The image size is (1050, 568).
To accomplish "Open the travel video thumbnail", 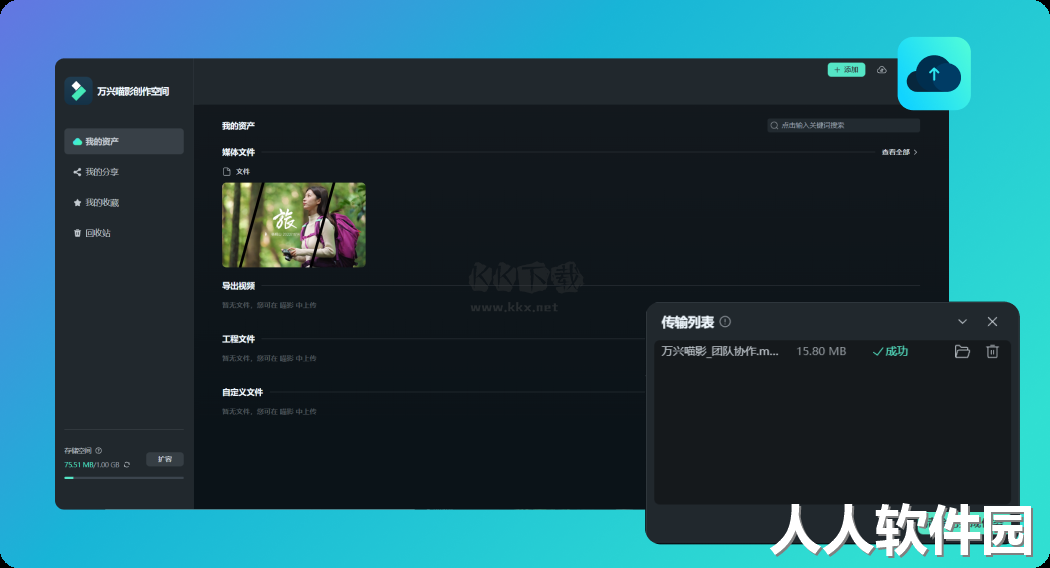I will pos(294,225).
